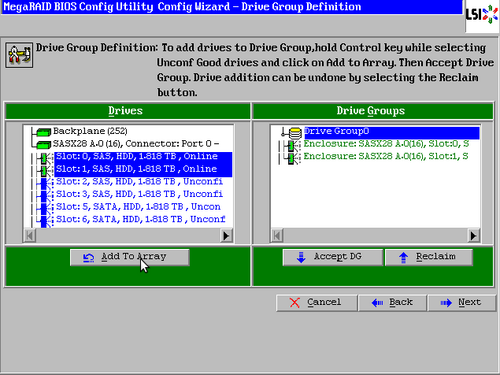Click the Accept DG button
This screenshot has width=500, height=375.
(x=333, y=257)
